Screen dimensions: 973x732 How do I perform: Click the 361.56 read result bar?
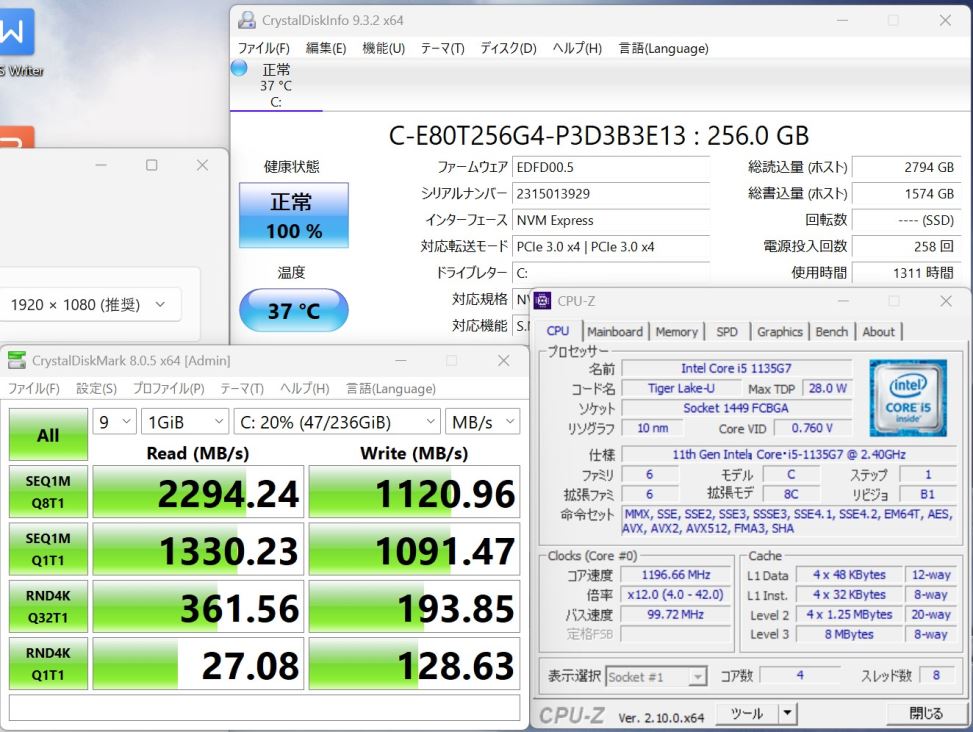click(x=198, y=607)
